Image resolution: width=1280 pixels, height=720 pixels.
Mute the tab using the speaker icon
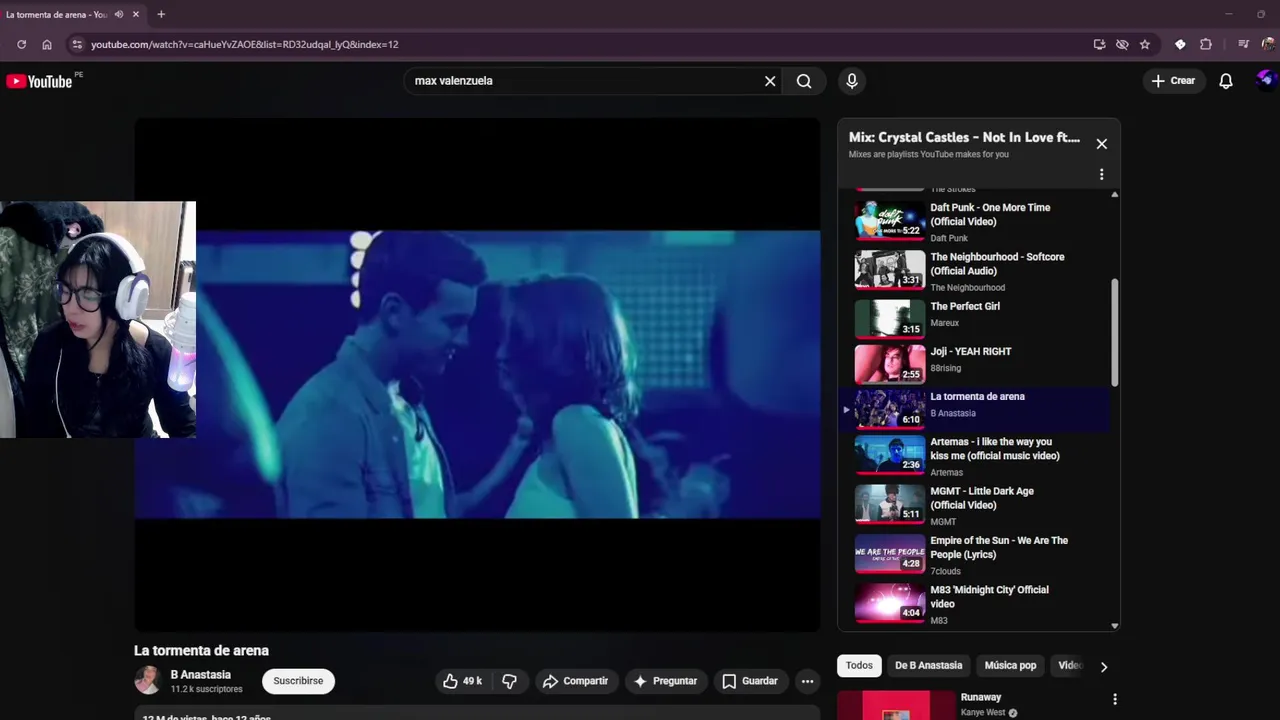click(x=119, y=14)
